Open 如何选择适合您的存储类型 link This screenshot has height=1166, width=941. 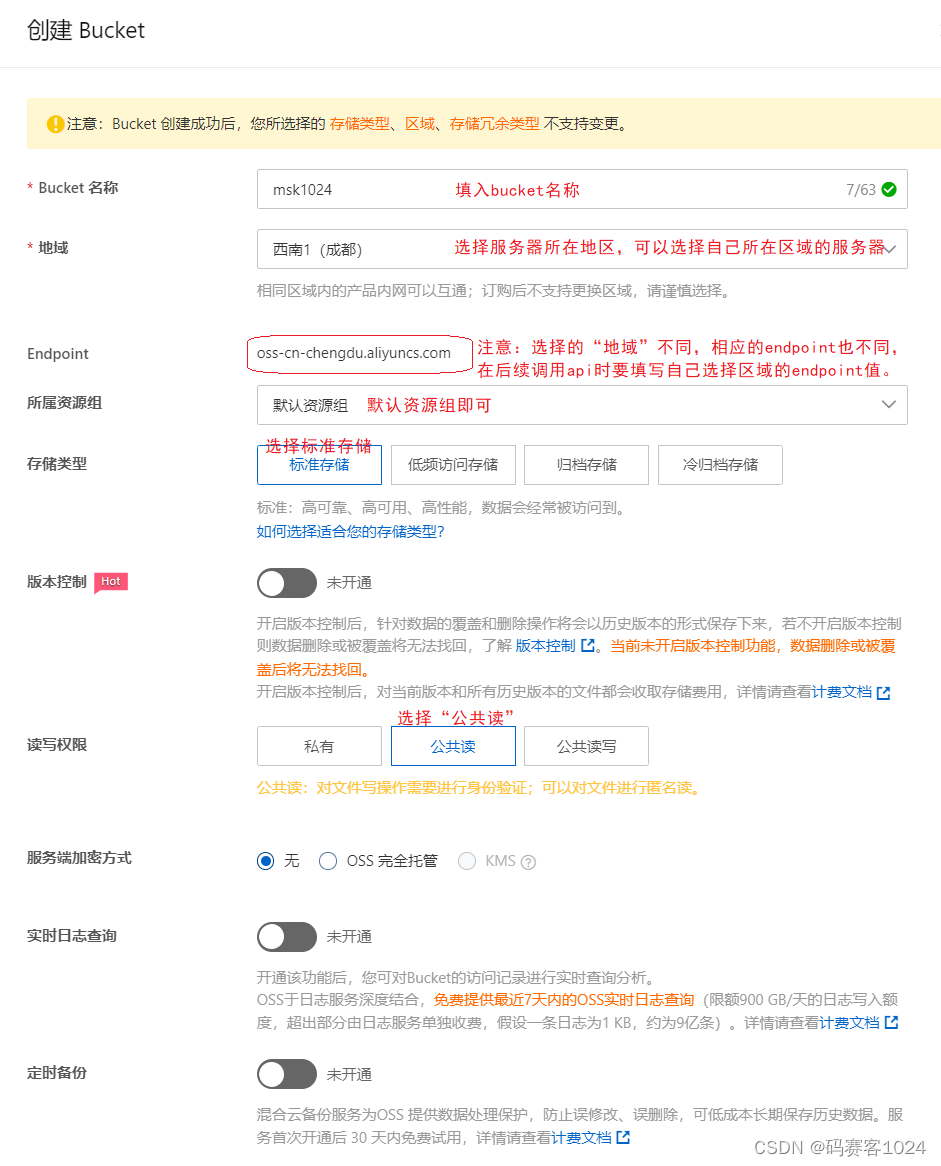pos(350,532)
